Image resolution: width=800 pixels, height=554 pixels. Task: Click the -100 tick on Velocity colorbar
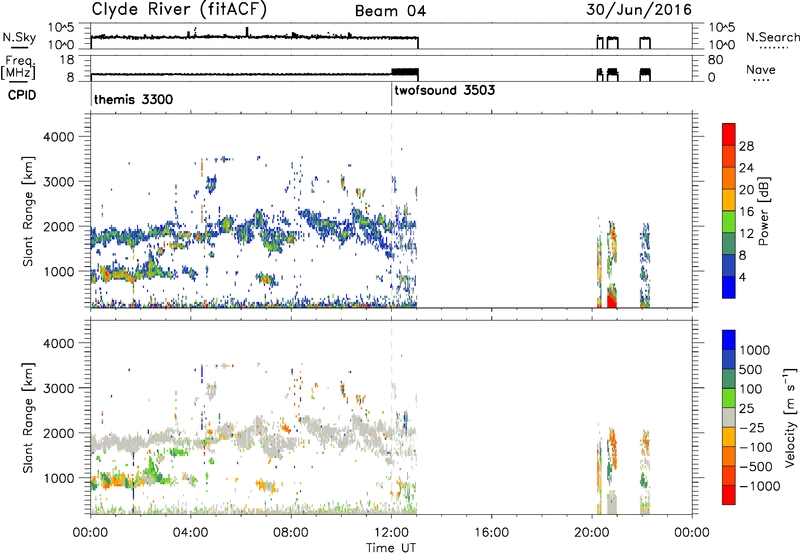click(756, 447)
